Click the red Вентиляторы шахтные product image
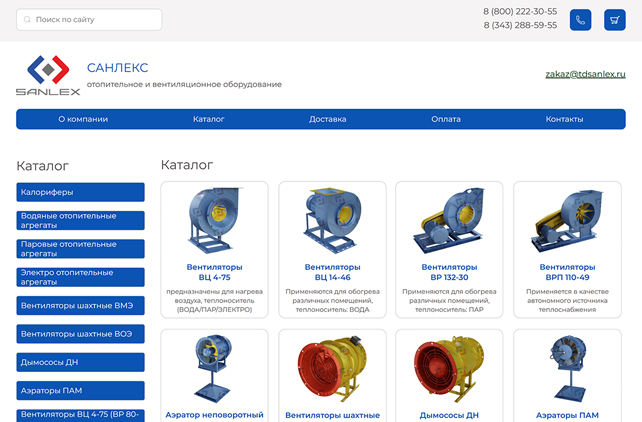This screenshot has width=642, height=422. [332, 368]
